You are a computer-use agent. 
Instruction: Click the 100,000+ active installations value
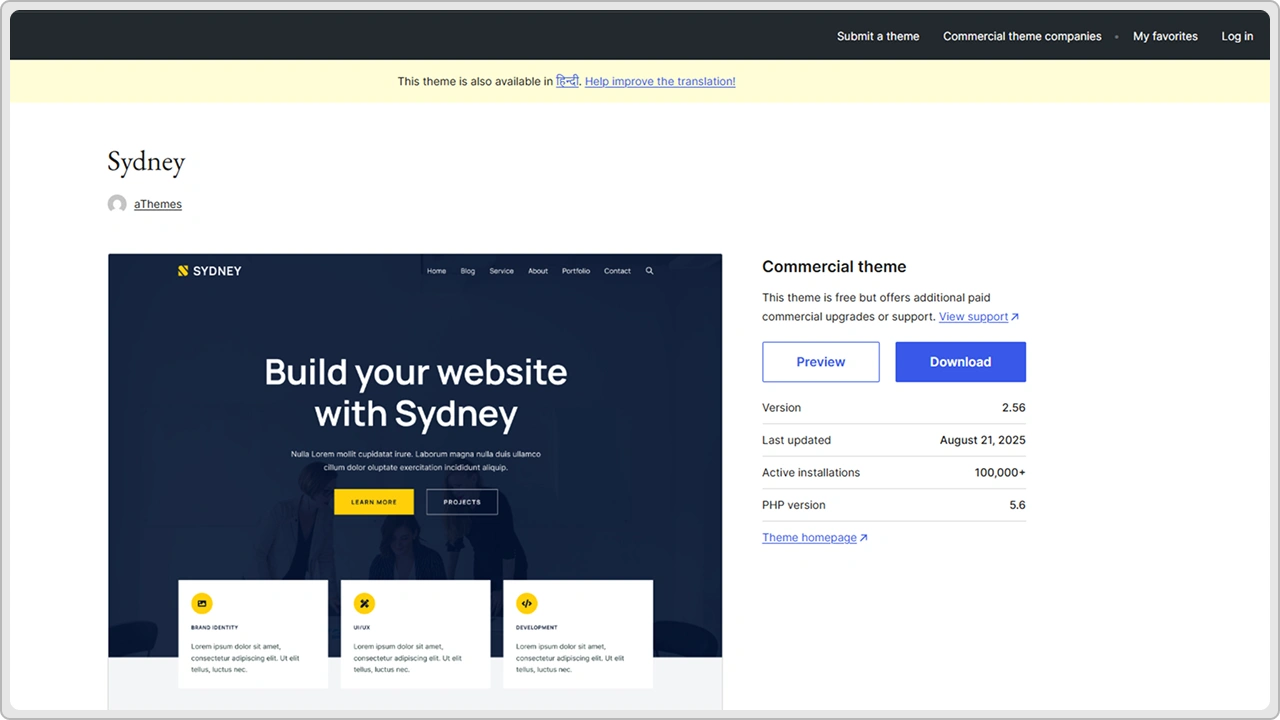coord(1000,473)
